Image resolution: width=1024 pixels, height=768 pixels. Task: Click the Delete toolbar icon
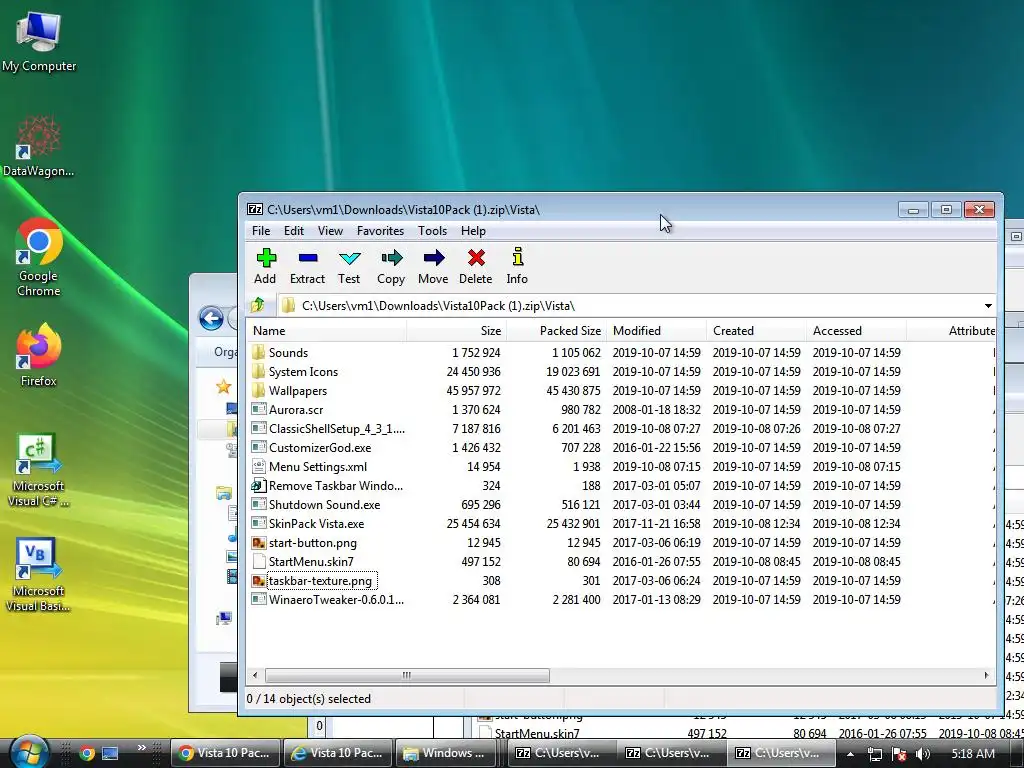click(476, 258)
